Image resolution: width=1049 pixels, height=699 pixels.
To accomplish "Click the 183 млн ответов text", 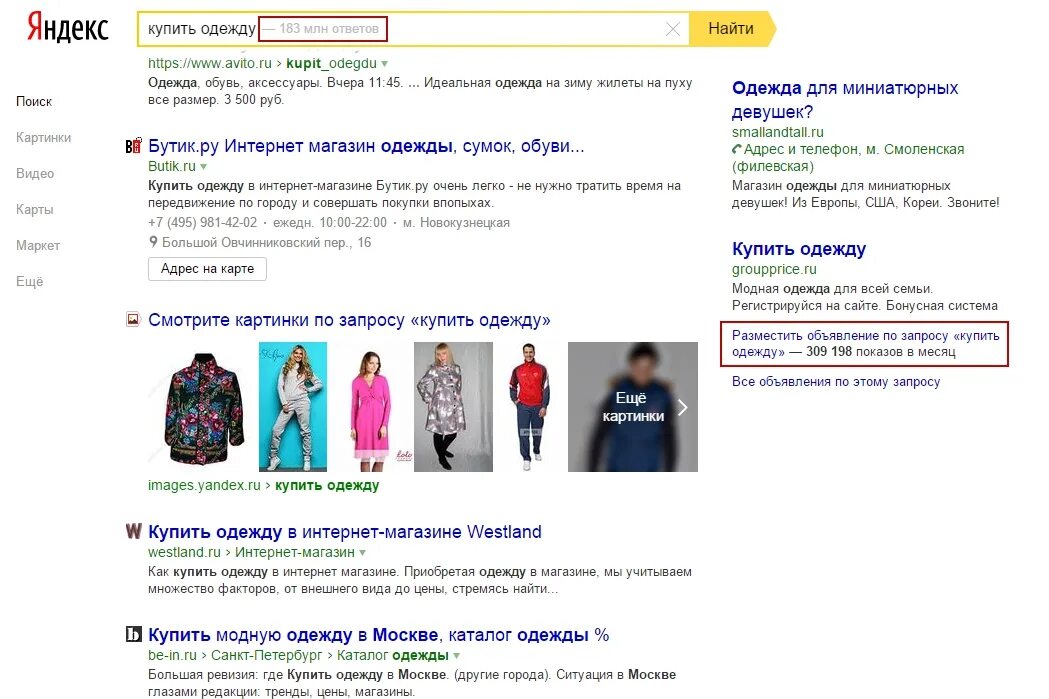I will pos(329,29).
